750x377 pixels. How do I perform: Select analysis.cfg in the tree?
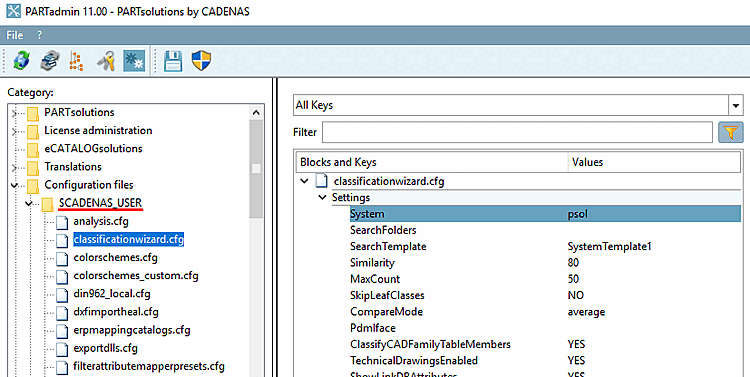tap(100, 222)
